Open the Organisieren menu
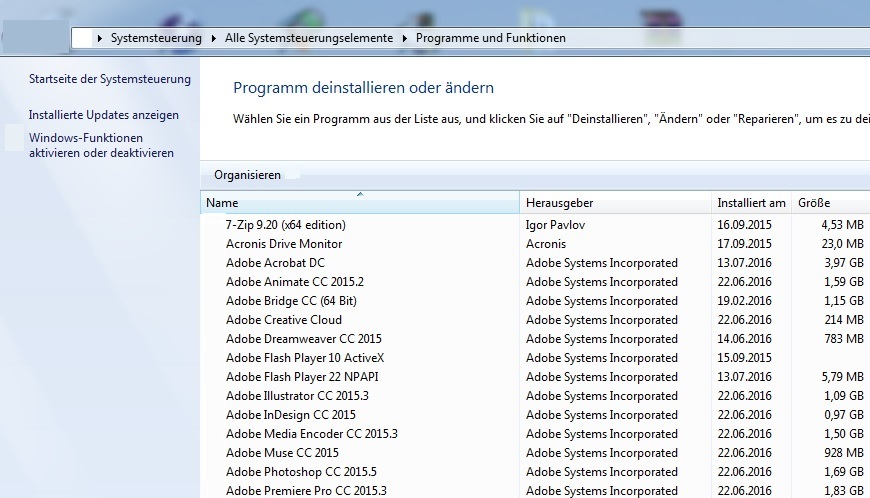Image resolution: width=870 pixels, height=498 pixels. click(x=247, y=175)
